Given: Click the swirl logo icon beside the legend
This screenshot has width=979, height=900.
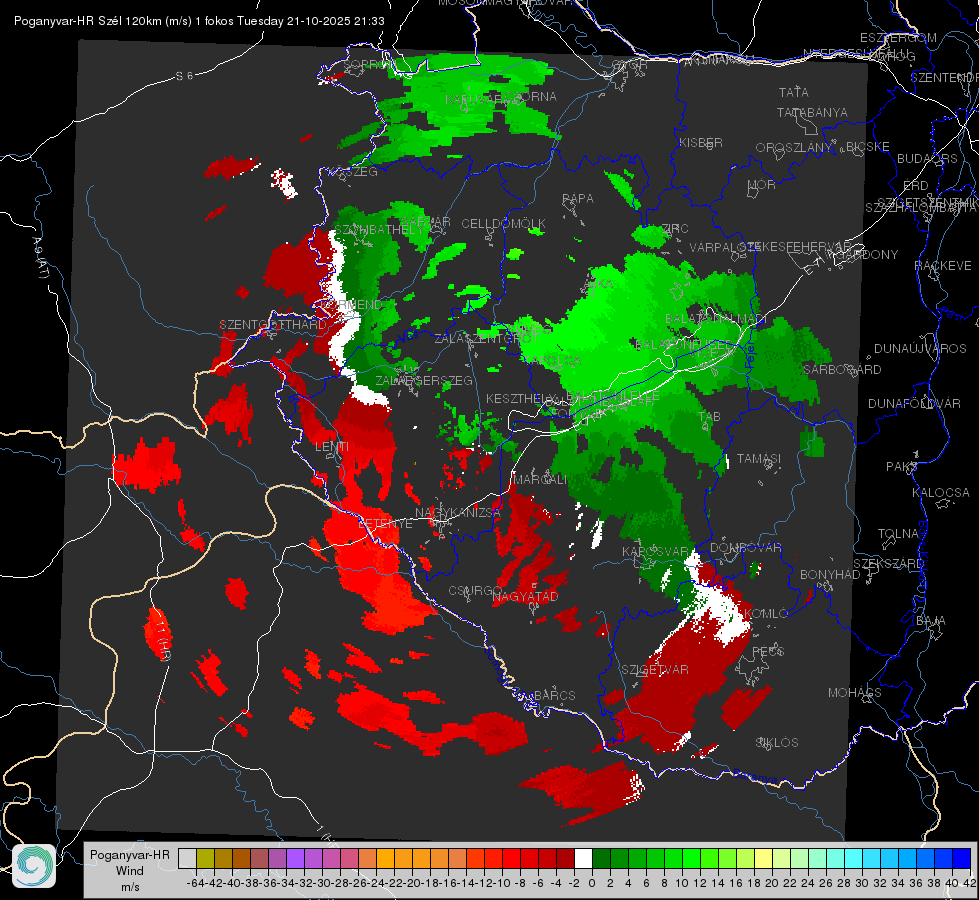Looking at the screenshot, I should pyautogui.click(x=34, y=865).
